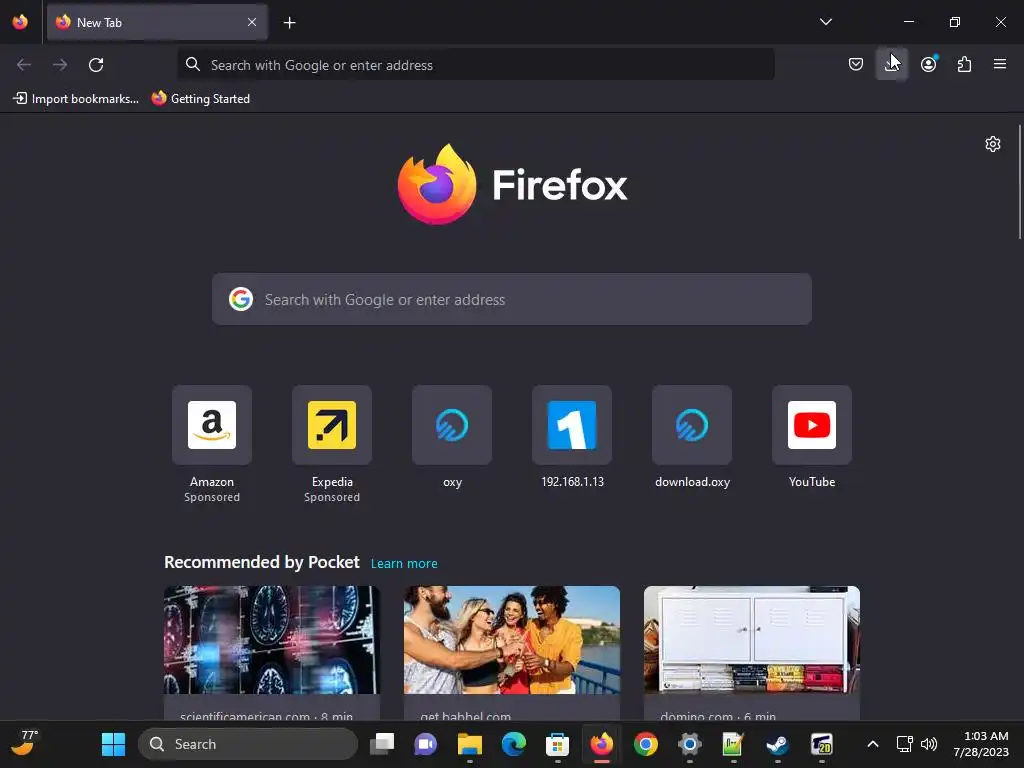Close the New Tab tab

[252, 22]
